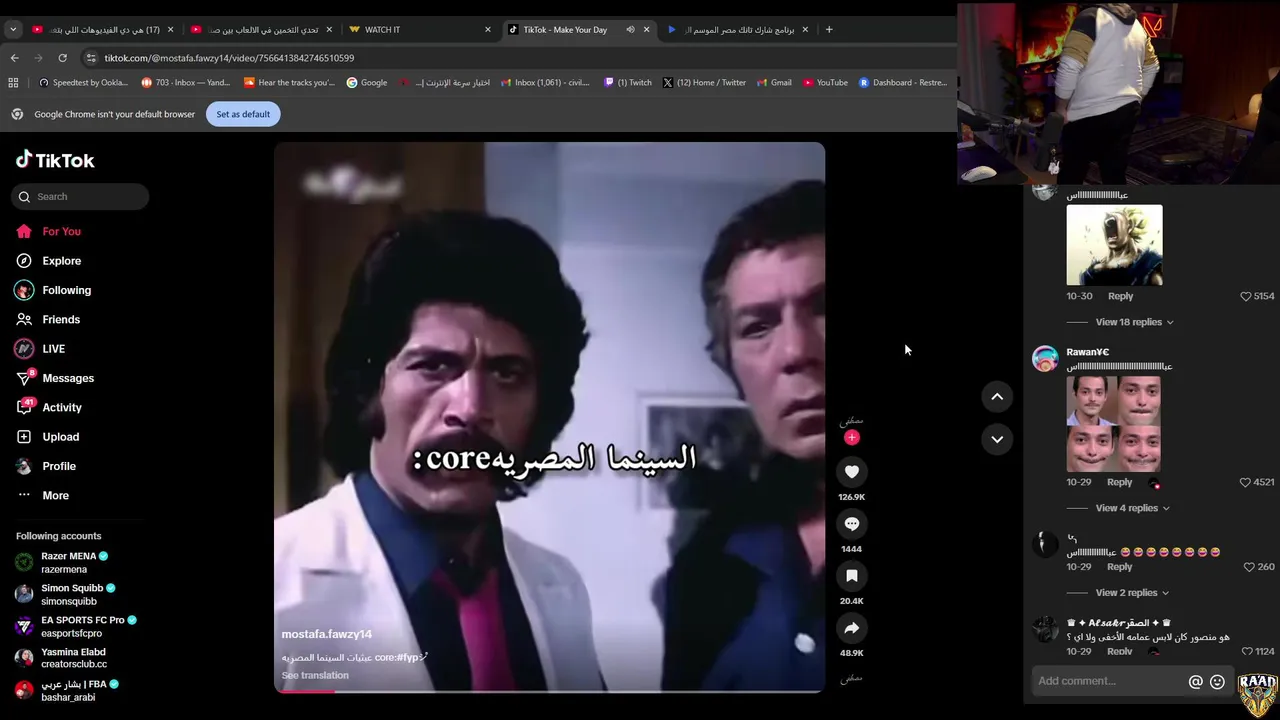Open a new Chrome tab
This screenshot has height=720, width=1280.
pos(829,30)
